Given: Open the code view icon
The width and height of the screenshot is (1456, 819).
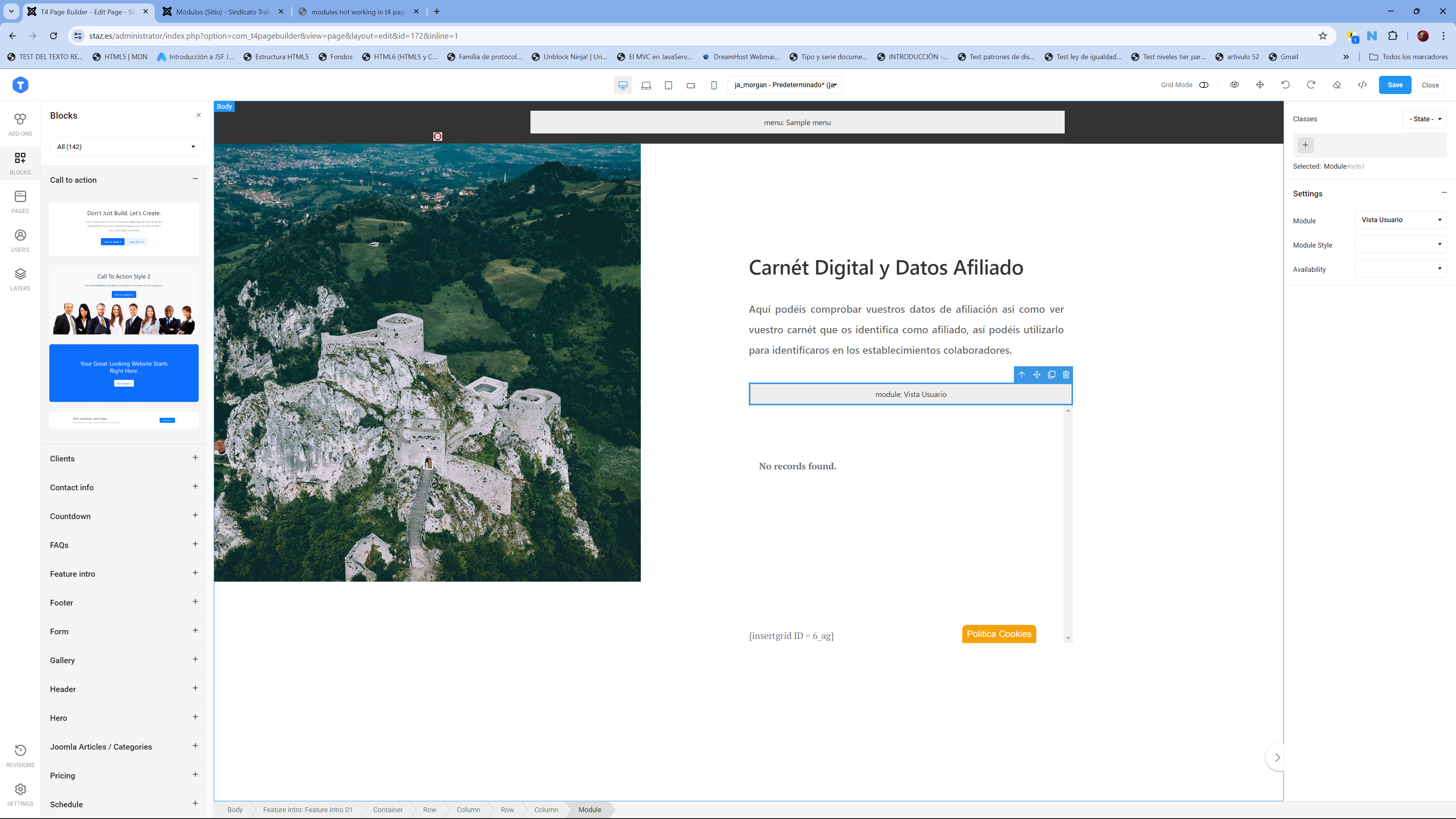Looking at the screenshot, I should [x=1362, y=85].
